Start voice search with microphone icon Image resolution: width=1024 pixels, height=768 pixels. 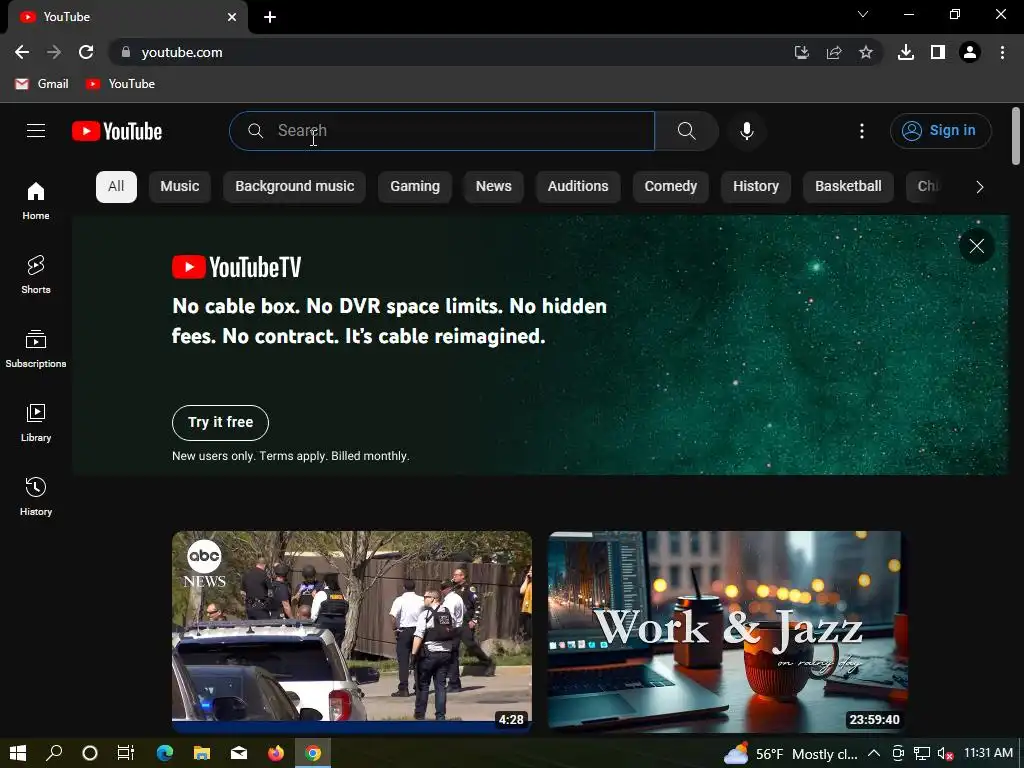pos(746,131)
